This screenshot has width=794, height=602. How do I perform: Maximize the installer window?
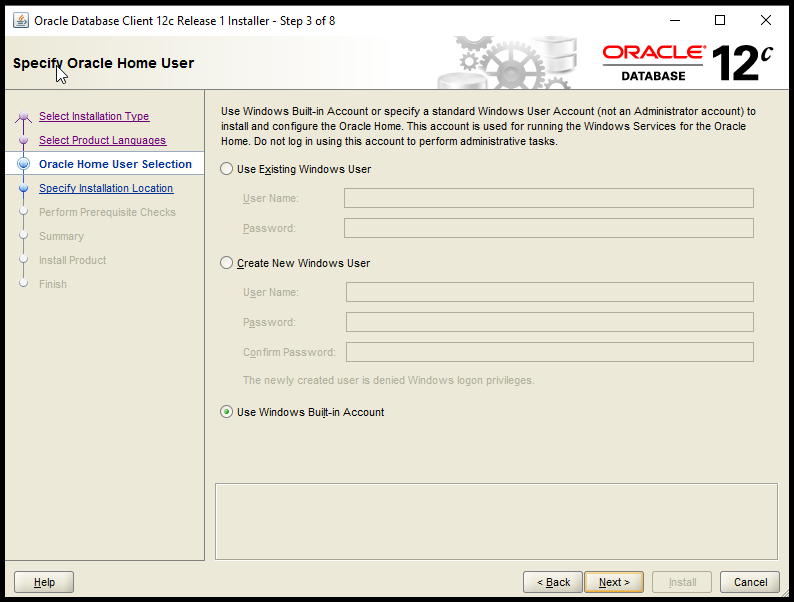pos(720,20)
